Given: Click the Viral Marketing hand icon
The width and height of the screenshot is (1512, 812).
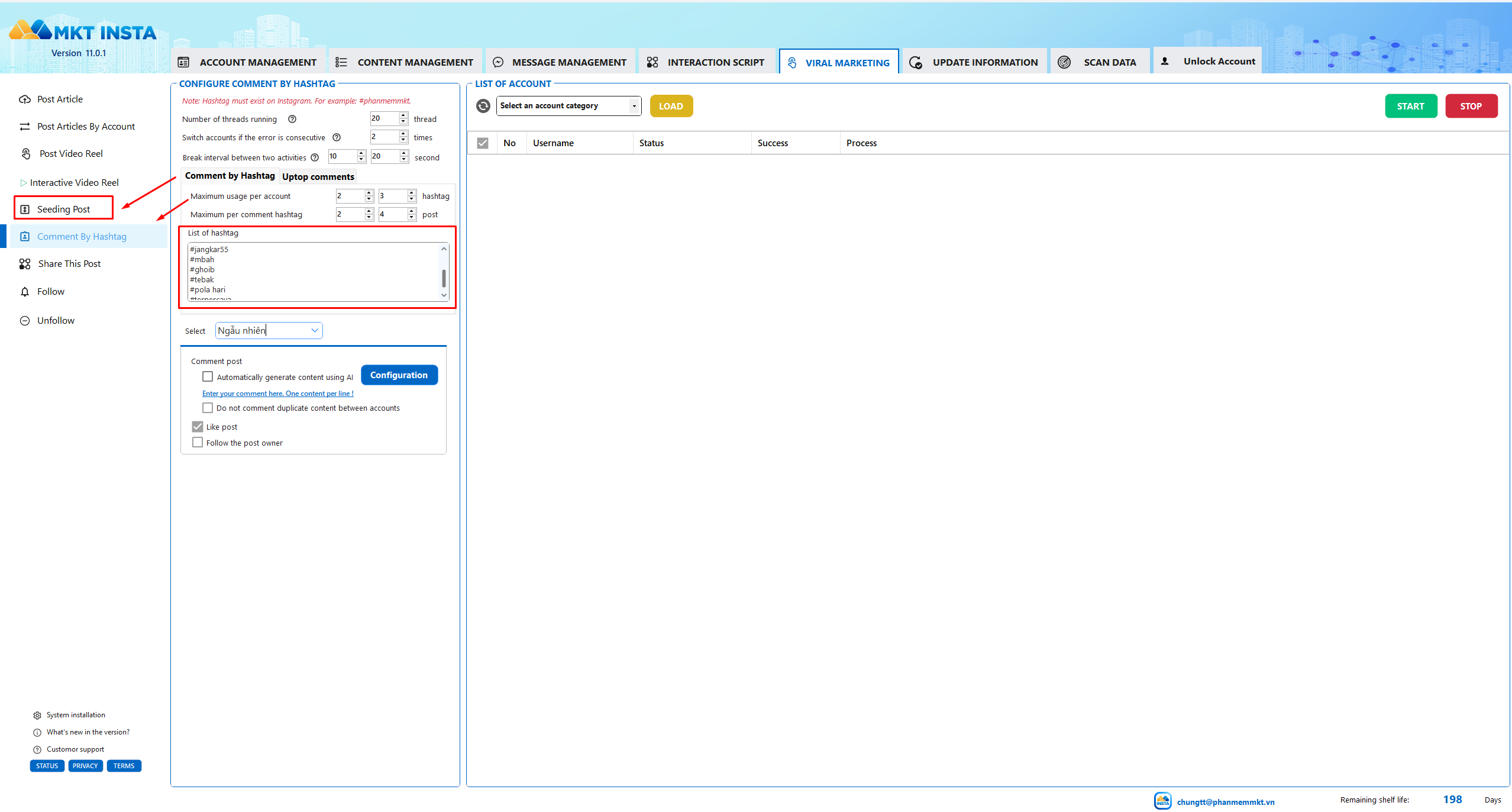Looking at the screenshot, I should pyautogui.click(x=792, y=63).
